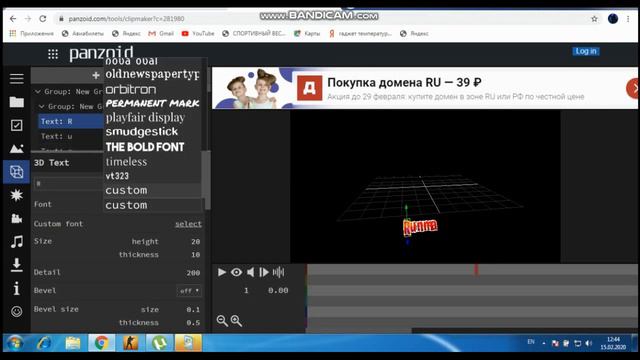Image resolution: width=640 pixels, height=360 pixels.
Task: Play the timeline animation
Action: 222,272
